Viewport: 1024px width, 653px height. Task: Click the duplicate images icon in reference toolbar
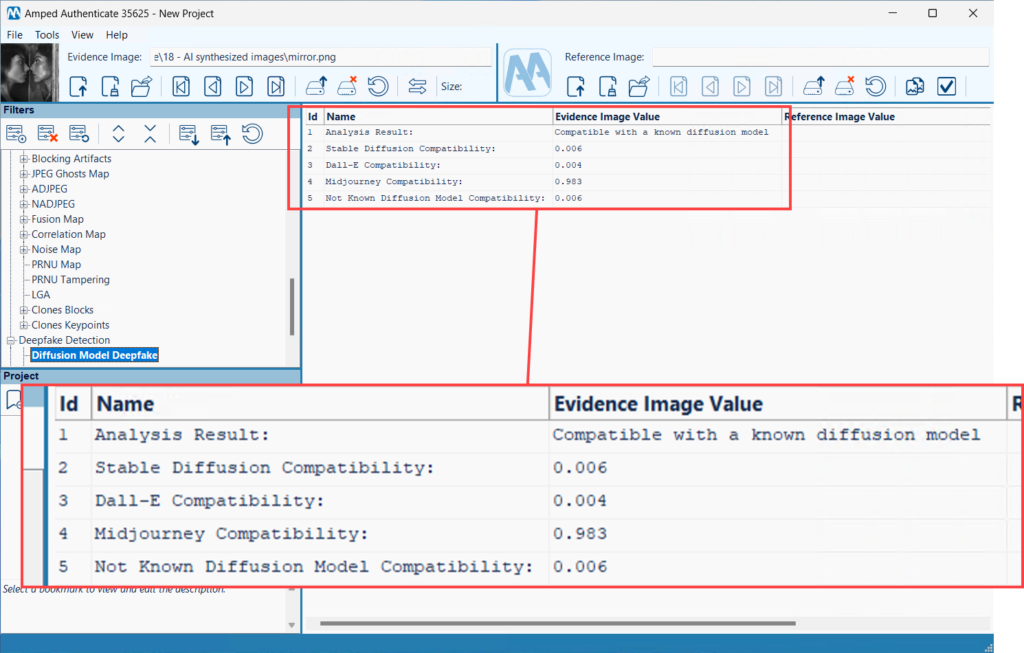pos(915,86)
